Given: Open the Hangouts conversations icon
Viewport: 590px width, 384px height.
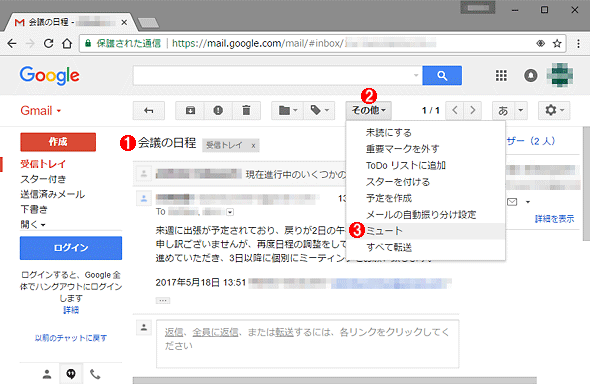Looking at the screenshot, I should click(x=71, y=374).
